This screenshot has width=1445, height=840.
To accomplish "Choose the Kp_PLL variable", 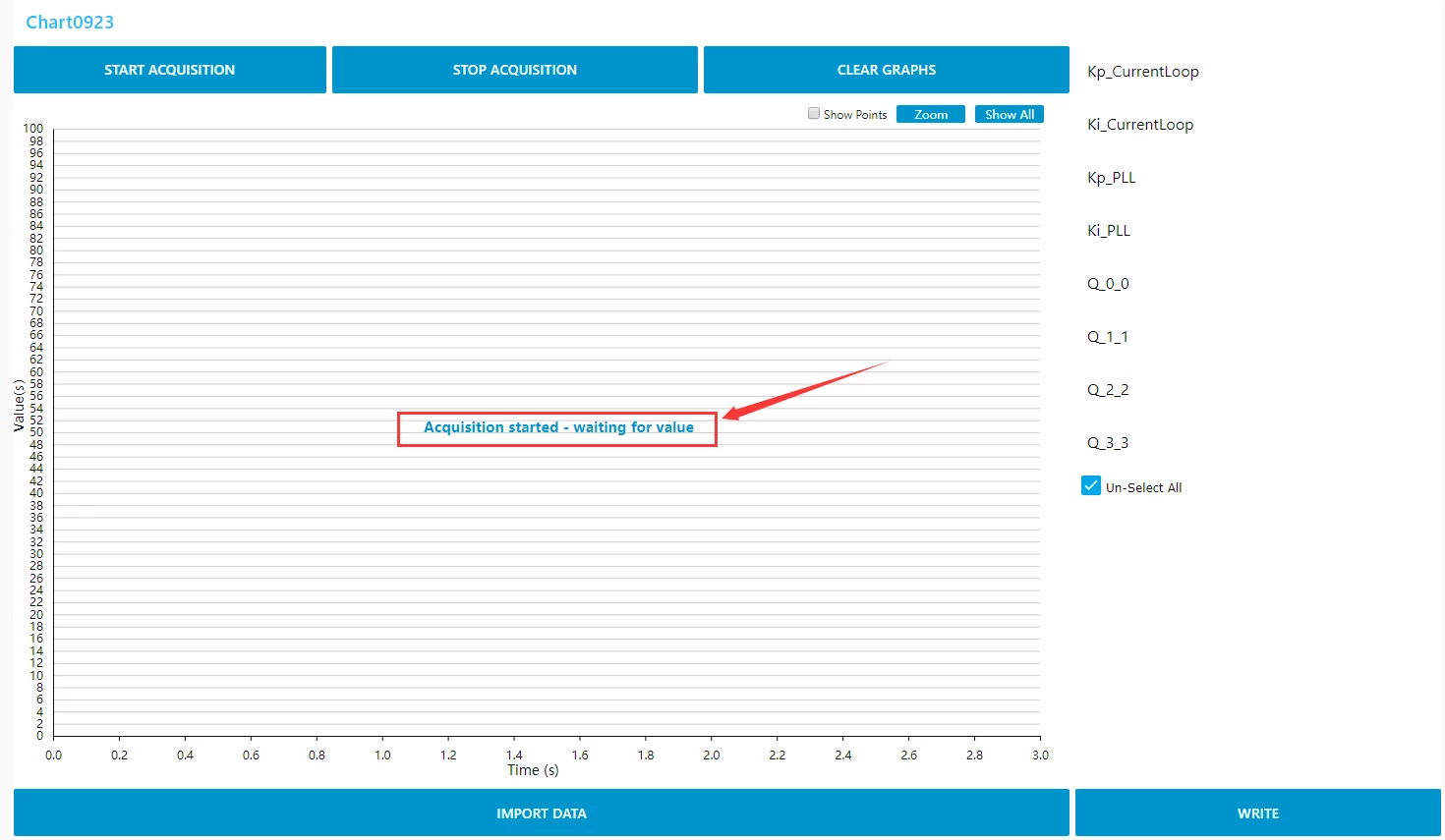I will (x=1112, y=178).
